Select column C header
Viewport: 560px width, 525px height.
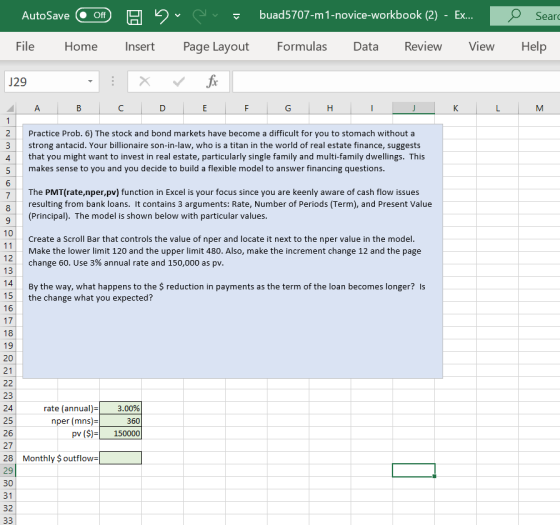pyautogui.click(x=121, y=108)
